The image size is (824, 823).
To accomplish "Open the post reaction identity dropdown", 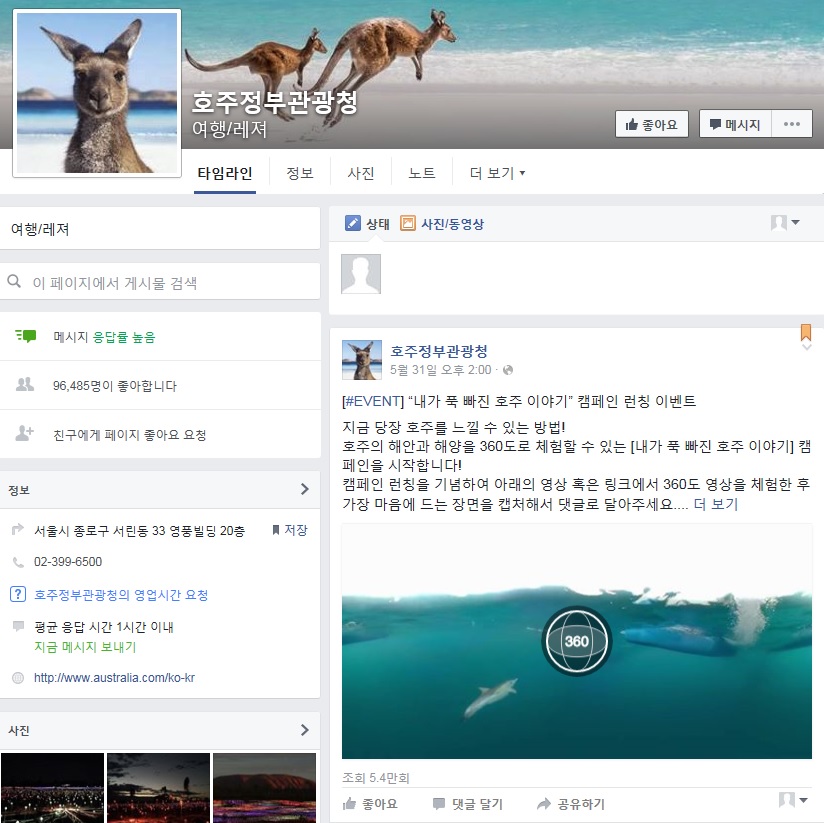I will 793,800.
